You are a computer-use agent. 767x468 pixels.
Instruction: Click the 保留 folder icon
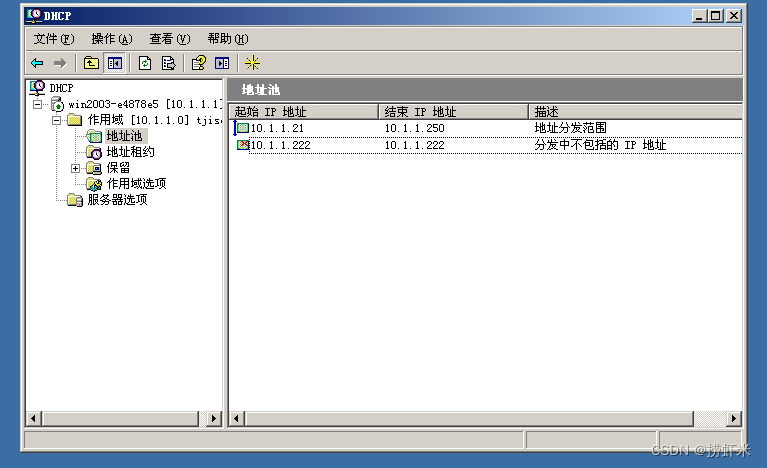94,168
